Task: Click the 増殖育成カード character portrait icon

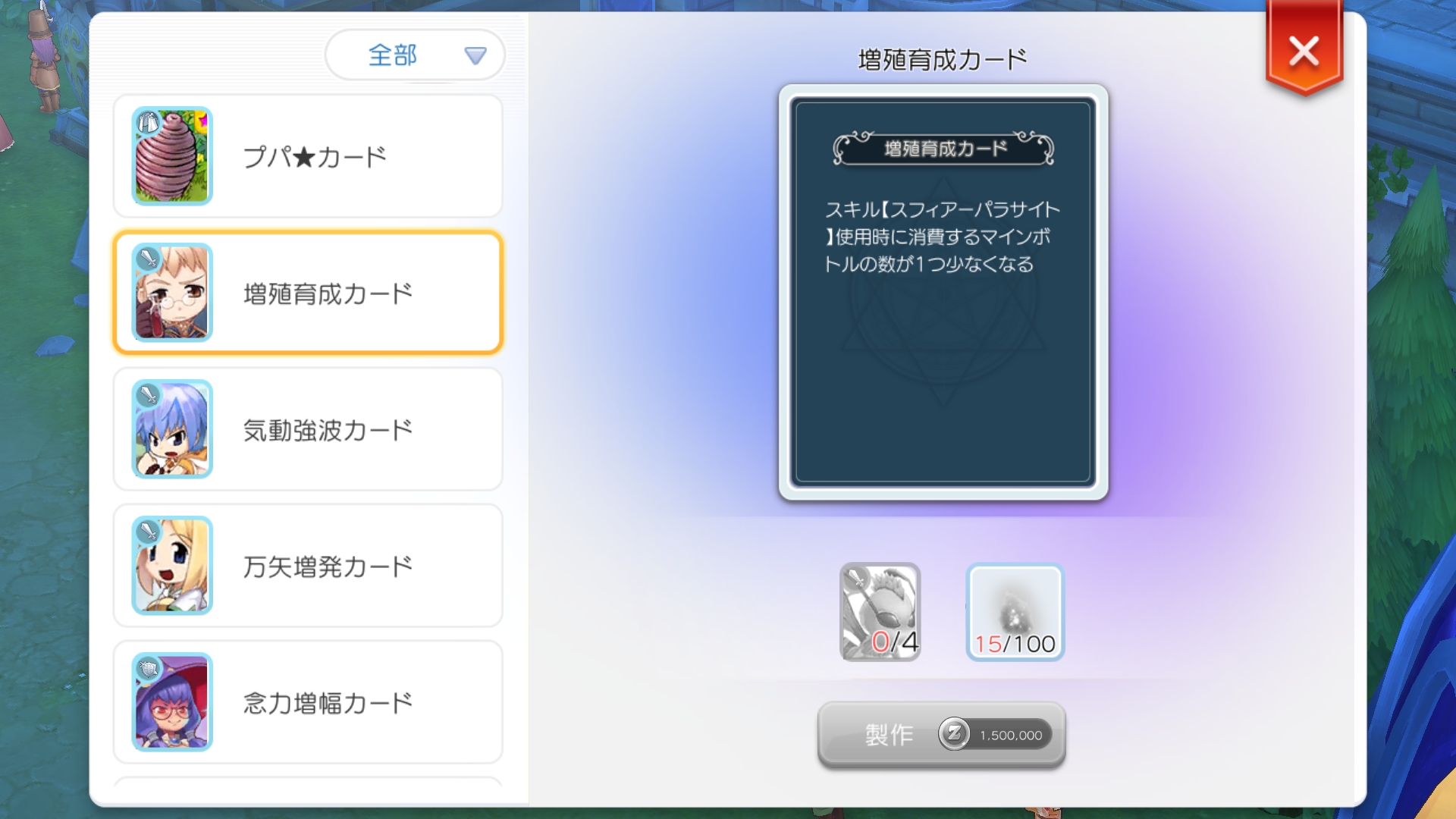Action: (172, 293)
